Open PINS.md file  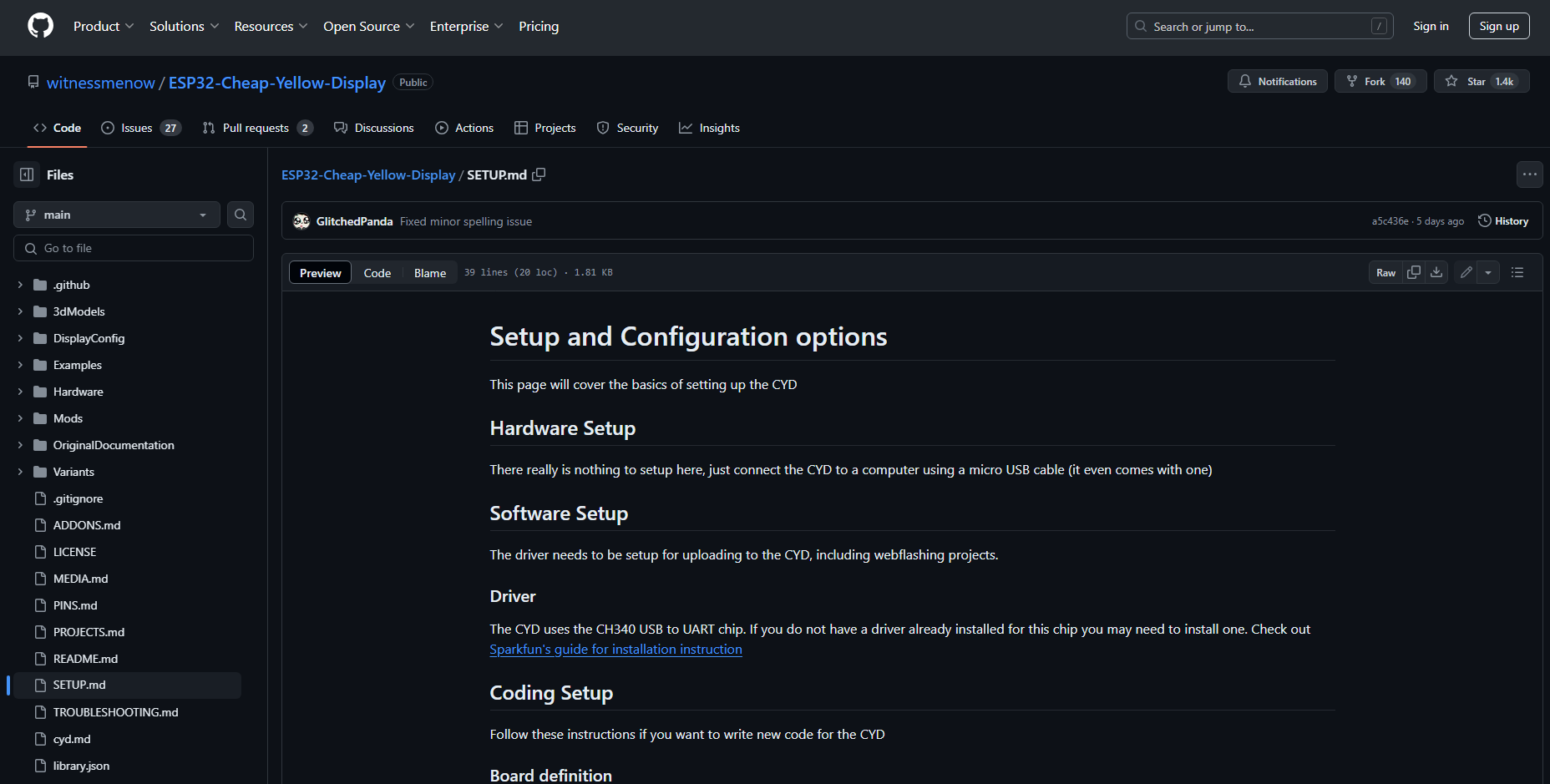point(75,605)
